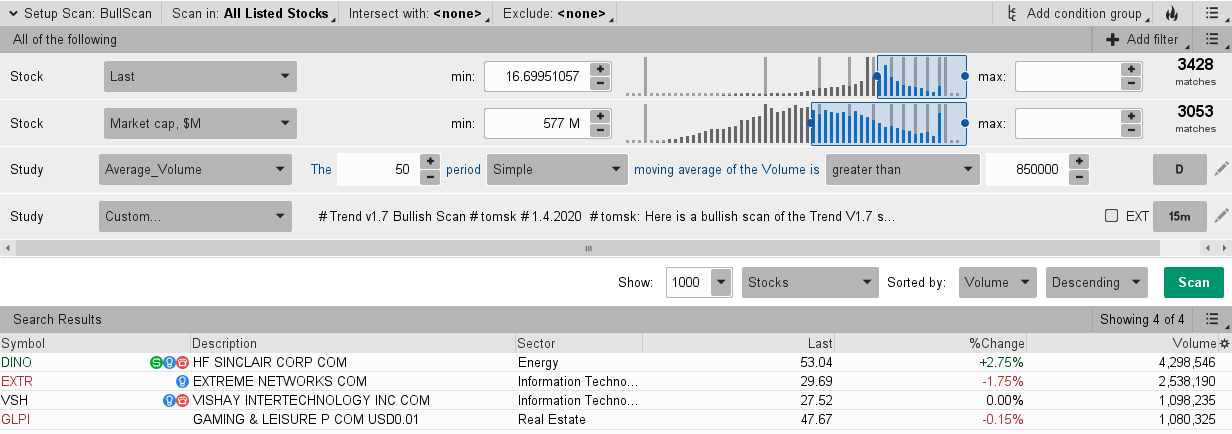
Task: Open the Sorted by Volume dropdown
Action: [998, 282]
